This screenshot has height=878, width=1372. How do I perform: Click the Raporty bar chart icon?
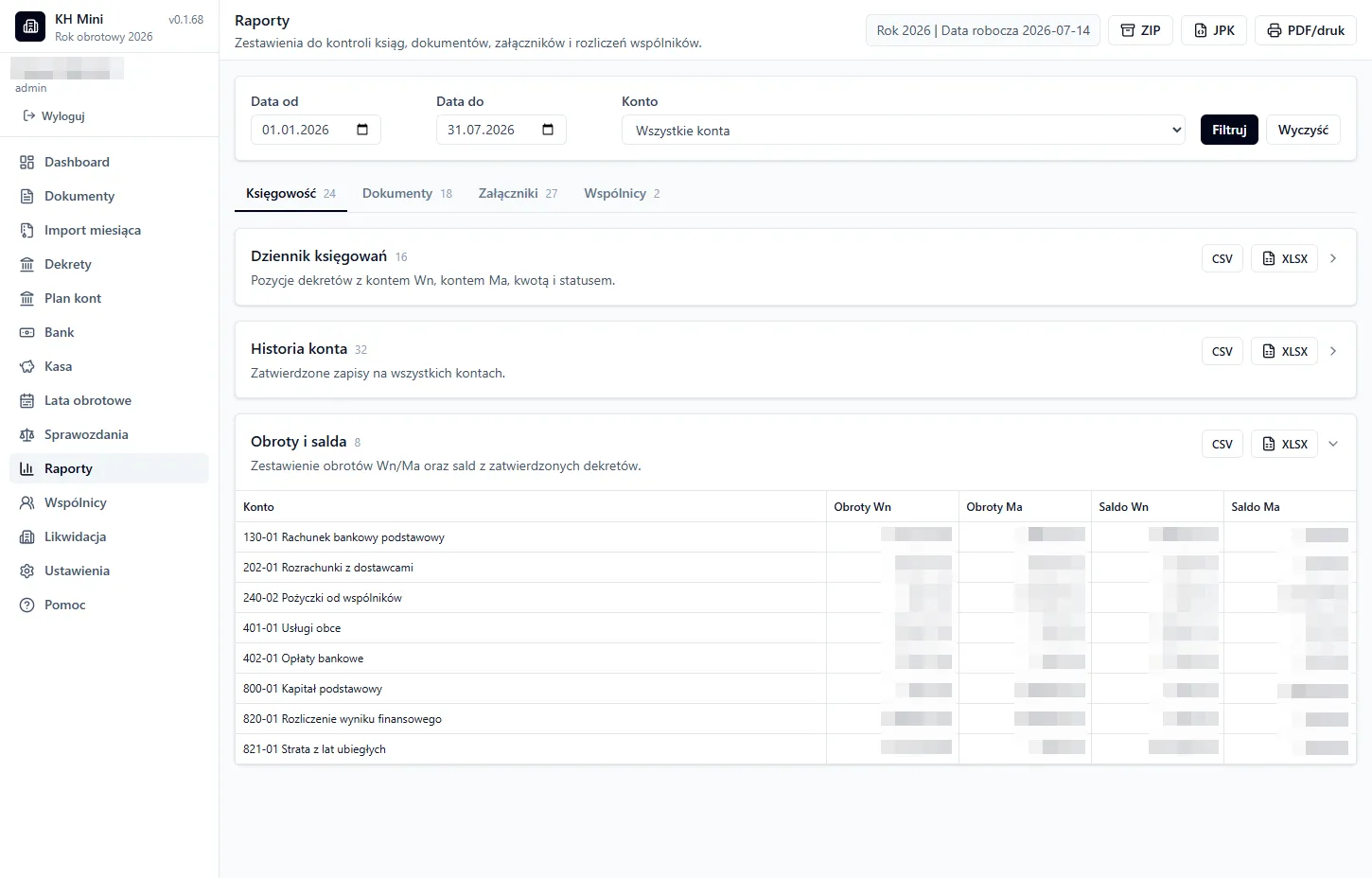pyautogui.click(x=26, y=468)
